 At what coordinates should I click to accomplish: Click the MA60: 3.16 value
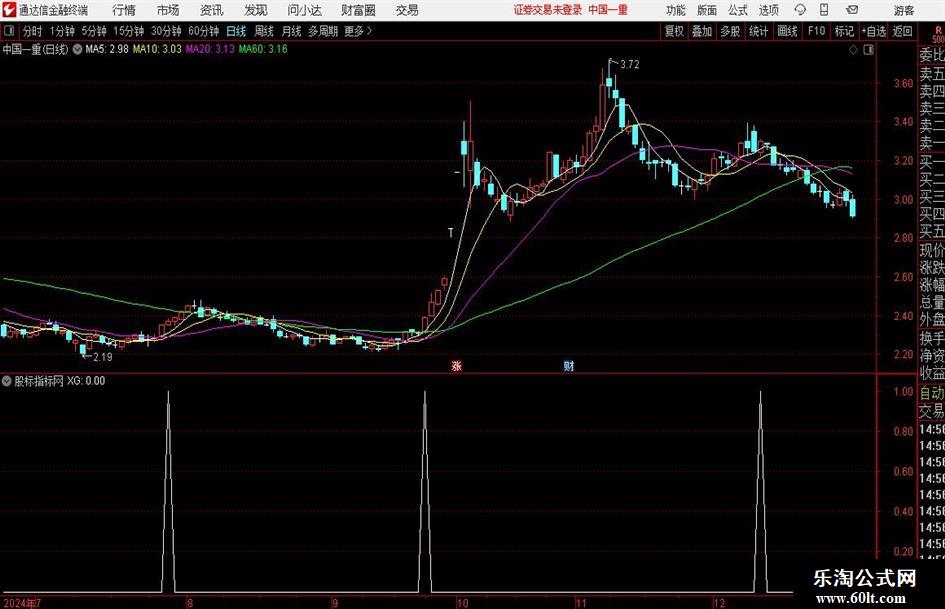(x=263, y=49)
